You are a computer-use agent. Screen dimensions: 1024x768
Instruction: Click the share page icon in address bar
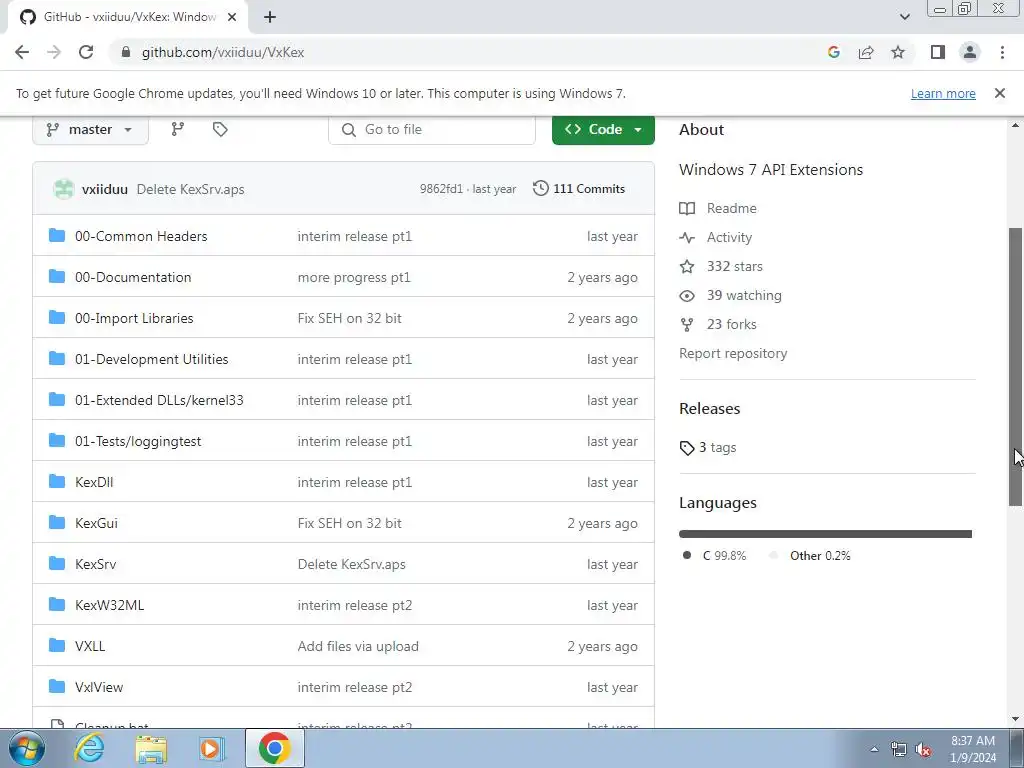pyautogui.click(x=866, y=52)
